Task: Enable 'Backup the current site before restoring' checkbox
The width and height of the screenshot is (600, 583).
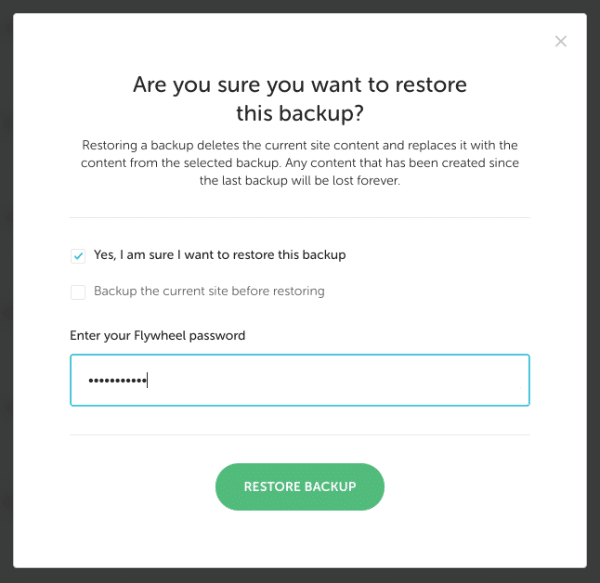Action: (x=78, y=292)
